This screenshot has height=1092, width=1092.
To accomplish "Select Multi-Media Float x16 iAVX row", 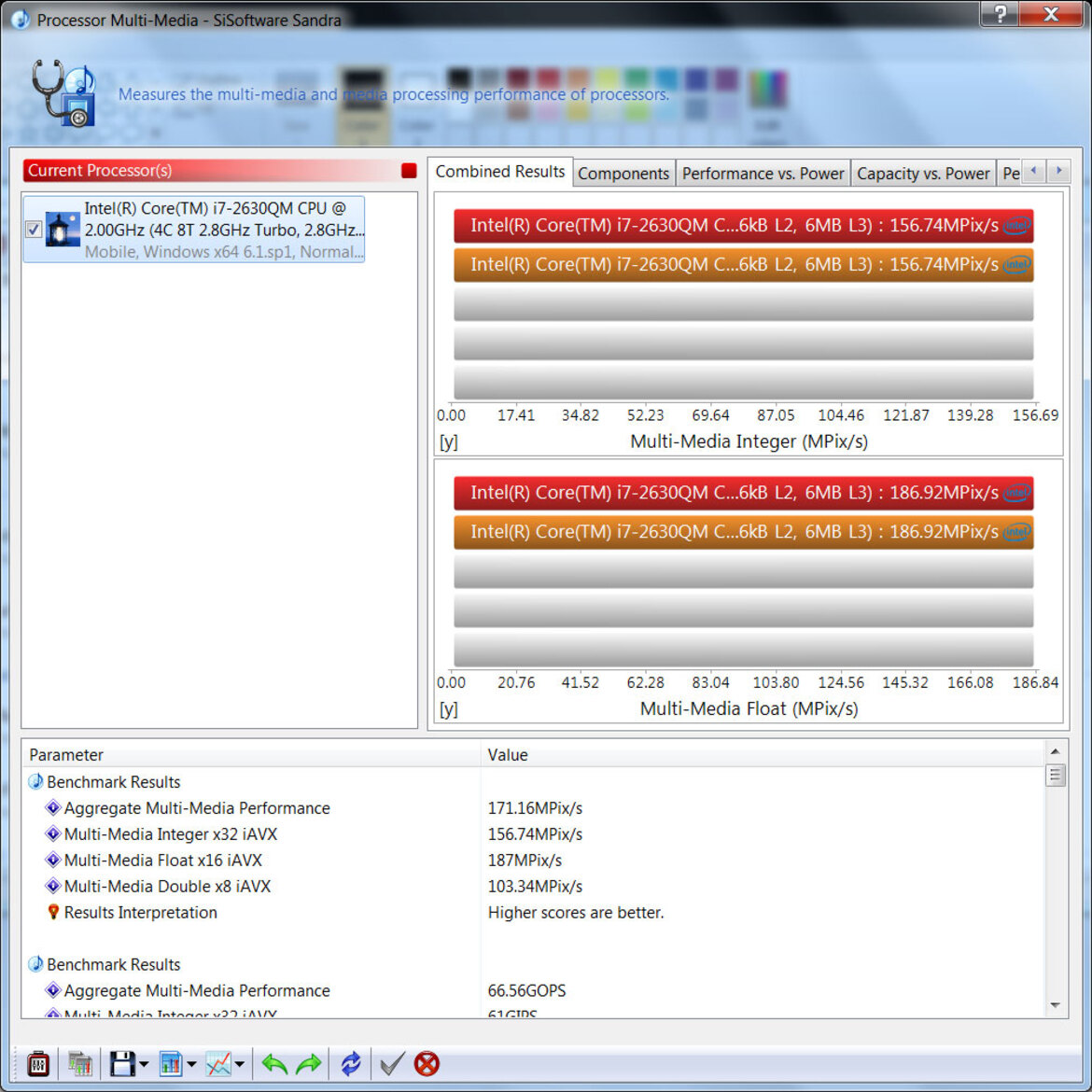I will (x=533, y=861).
